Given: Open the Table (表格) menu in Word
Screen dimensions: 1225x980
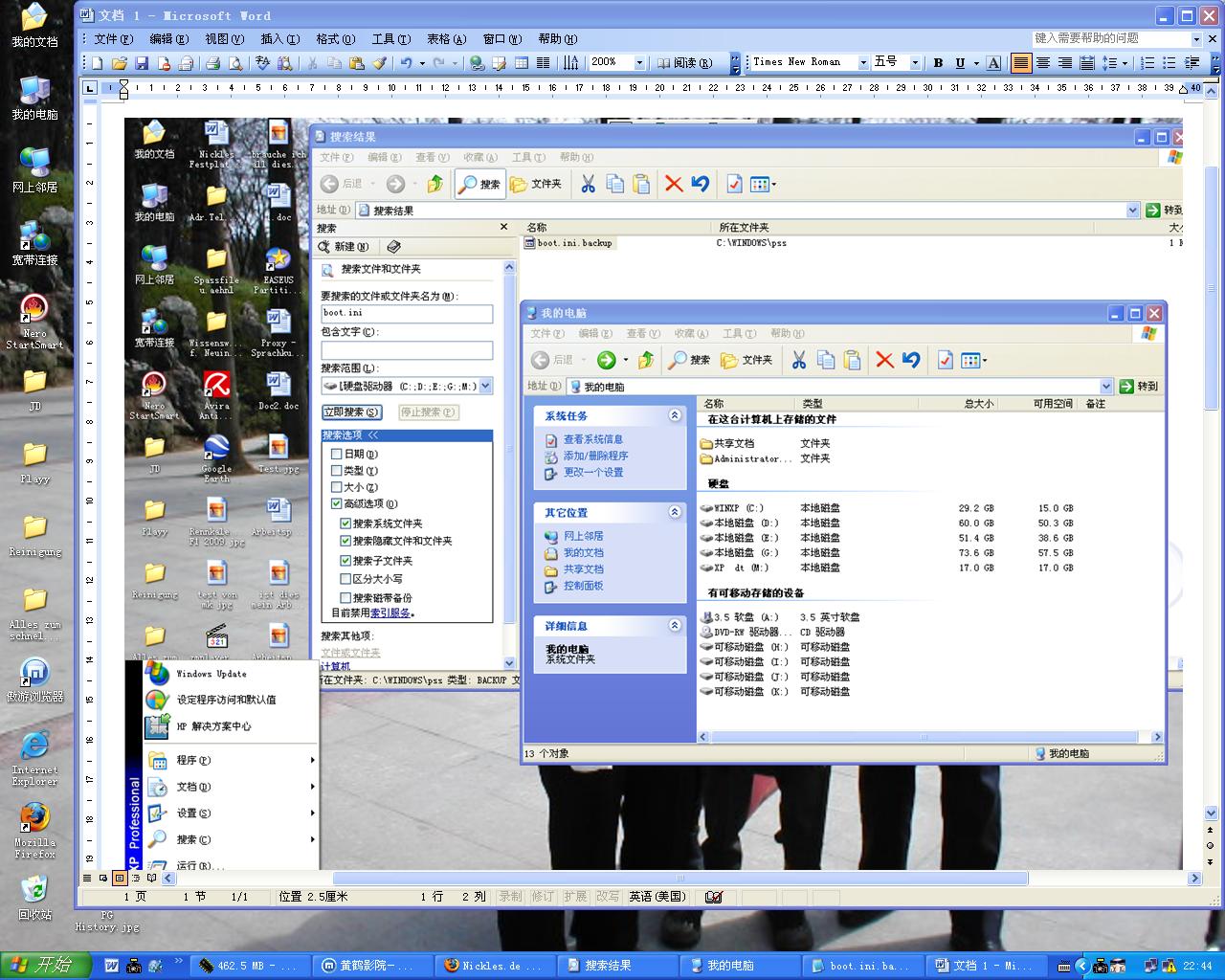Looking at the screenshot, I should [446, 39].
